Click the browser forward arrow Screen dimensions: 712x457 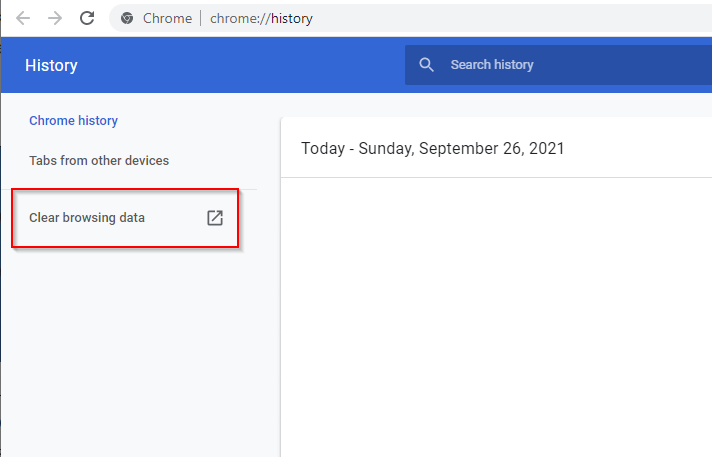pyautogui.click(x=55, y=18)
